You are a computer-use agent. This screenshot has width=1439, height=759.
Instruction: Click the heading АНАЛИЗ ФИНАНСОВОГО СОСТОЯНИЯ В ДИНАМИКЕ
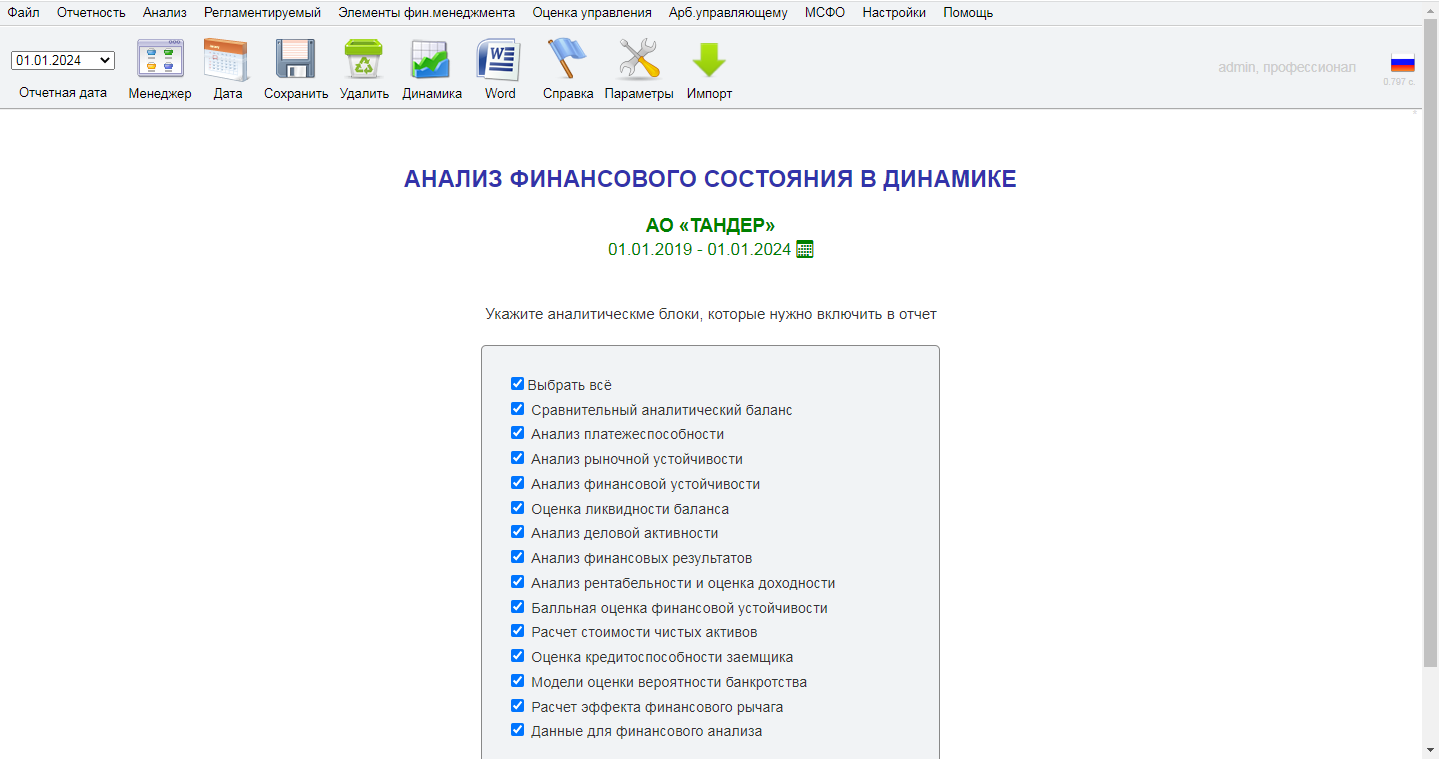(x=710, y=179)
